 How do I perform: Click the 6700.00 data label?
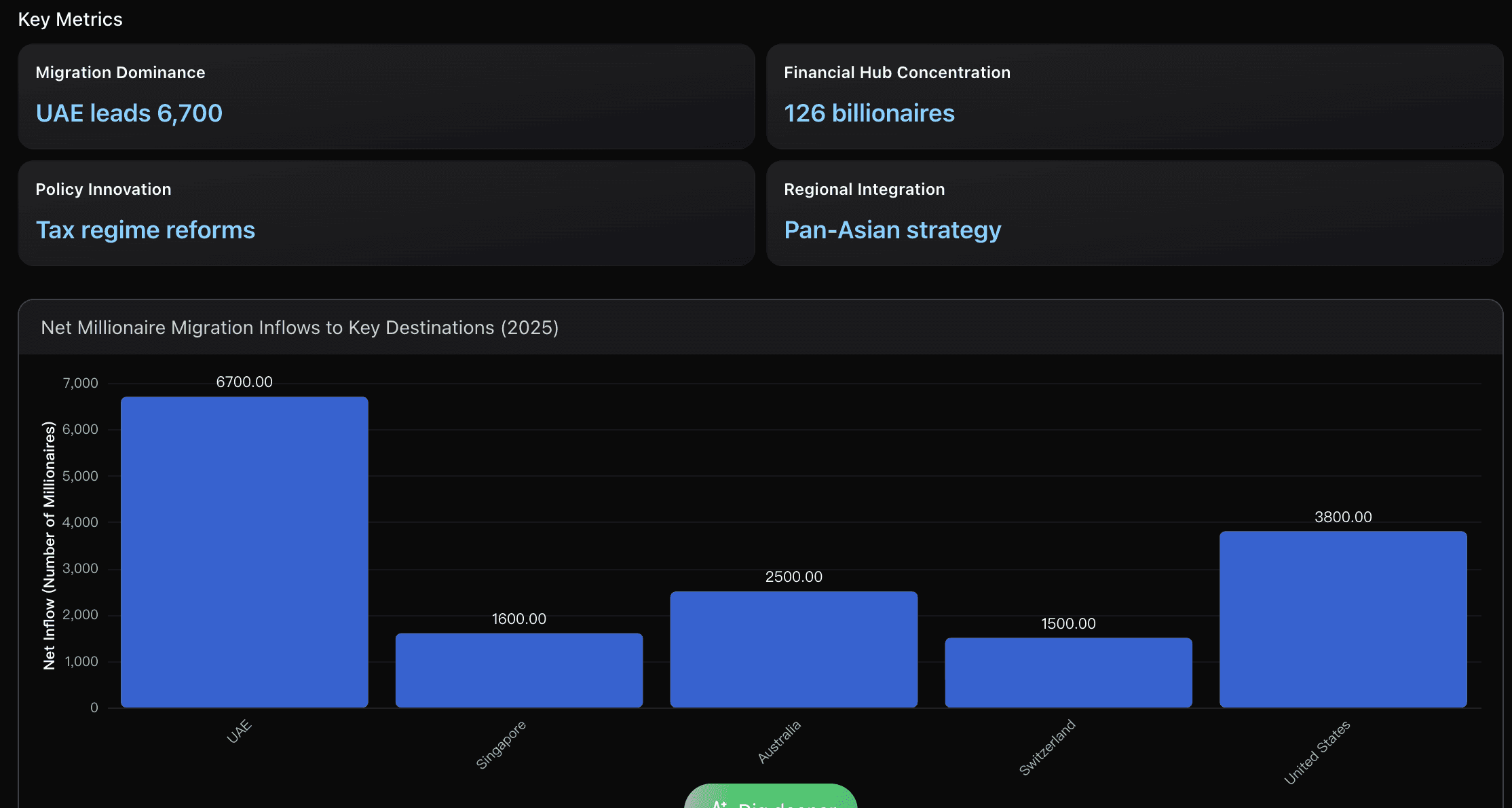(x=244, y=382)
